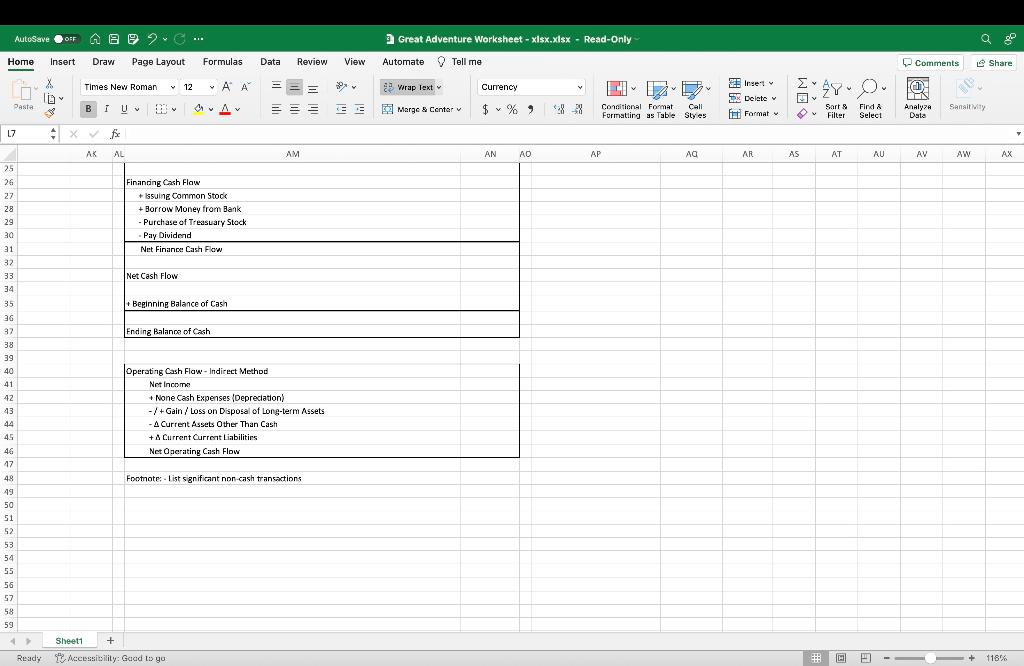Image resolution: width=1024 pixels, height=666 pixels.
Task: Open Conditional Formatting menu
Action: click(x=621, y=99)
